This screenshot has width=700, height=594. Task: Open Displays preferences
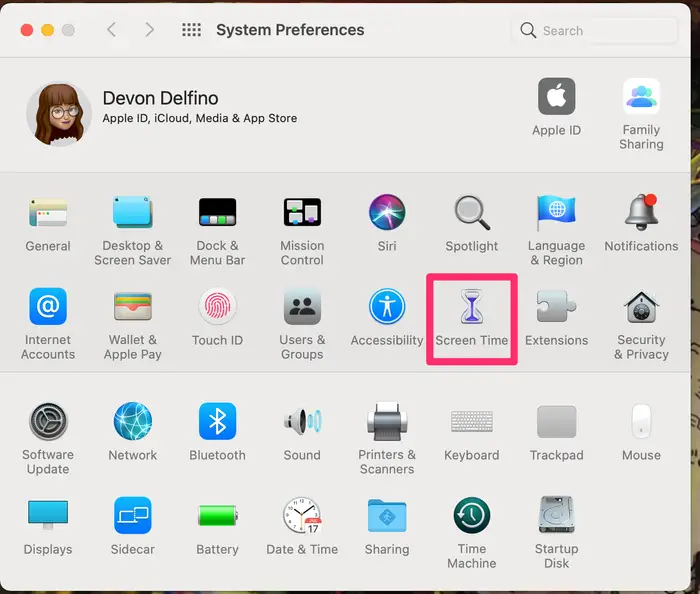pos(48,514)
